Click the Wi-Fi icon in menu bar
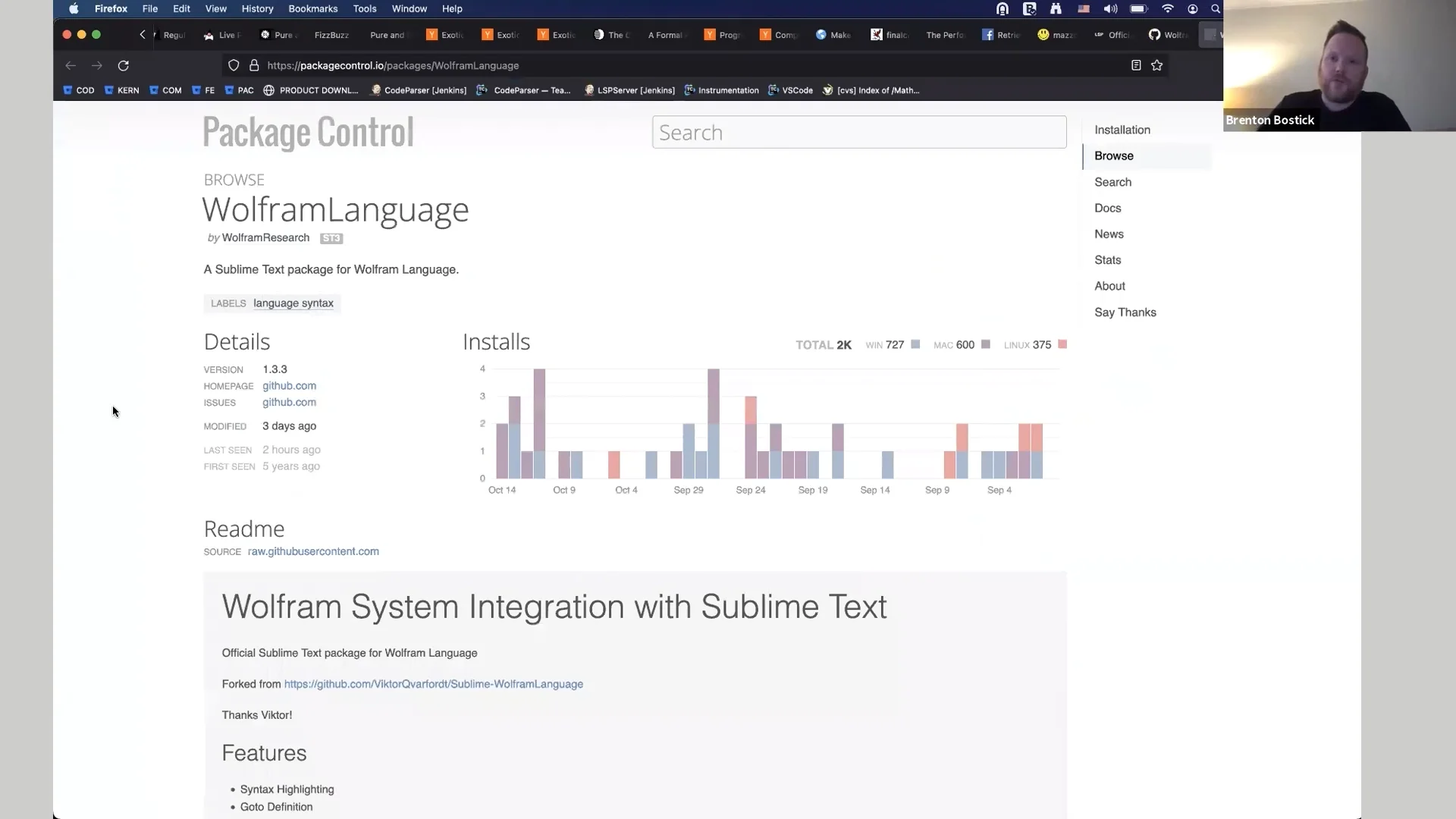The width and height of the screenshot is (1456, 819). [x=1168, y=9]
